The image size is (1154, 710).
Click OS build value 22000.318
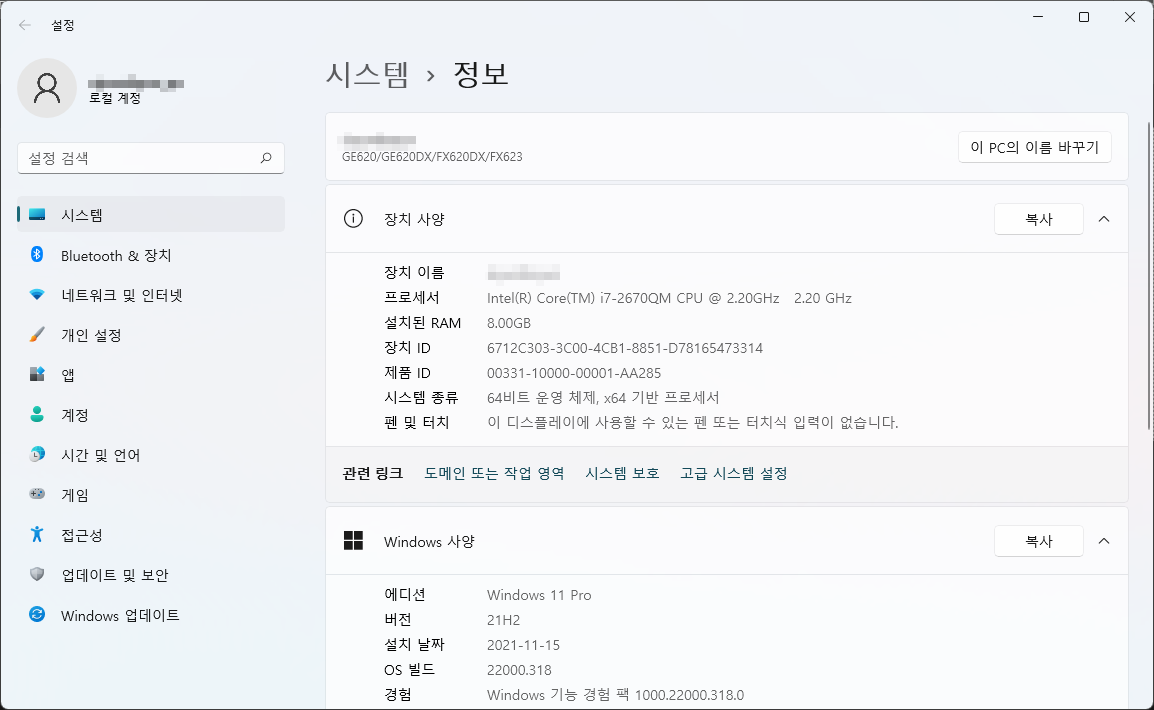pyautogui.click(x=519, y=670)
